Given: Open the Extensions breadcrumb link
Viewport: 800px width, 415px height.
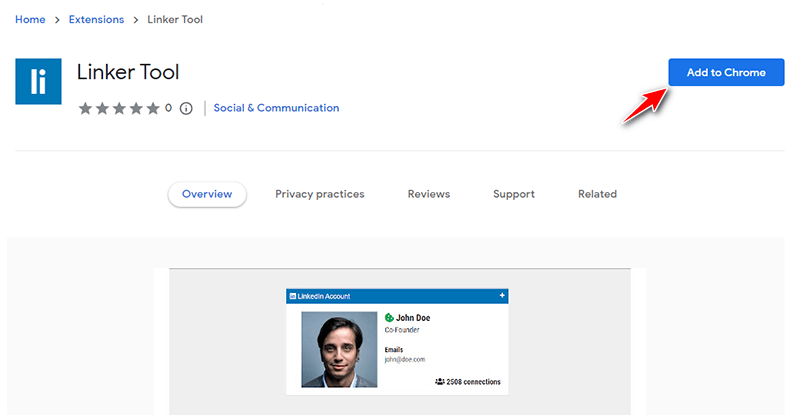Looking at the screenshot, I should click(96, 19).
